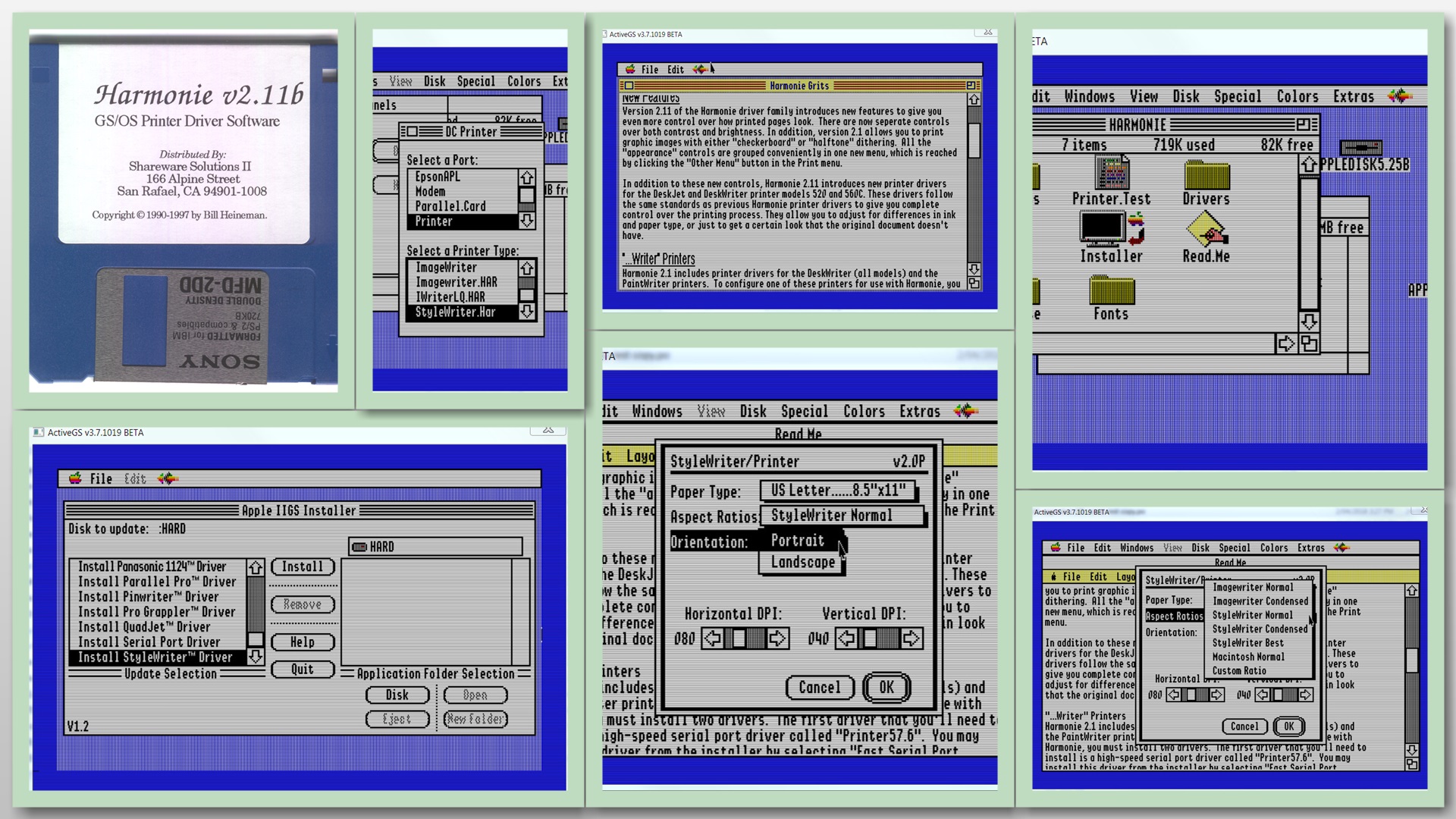The width and height of the screenshot is (1456, 819).
Task: Choose Portrait in Orientation popup
Action: pos(799,541)
